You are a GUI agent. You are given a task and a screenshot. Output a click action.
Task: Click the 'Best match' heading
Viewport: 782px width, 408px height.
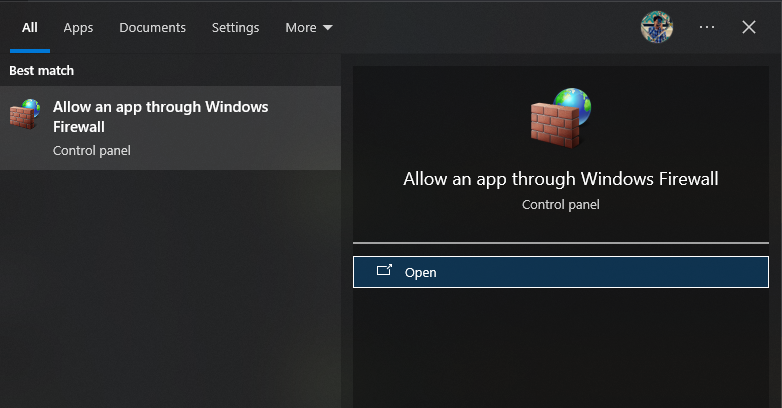(41, 70)
